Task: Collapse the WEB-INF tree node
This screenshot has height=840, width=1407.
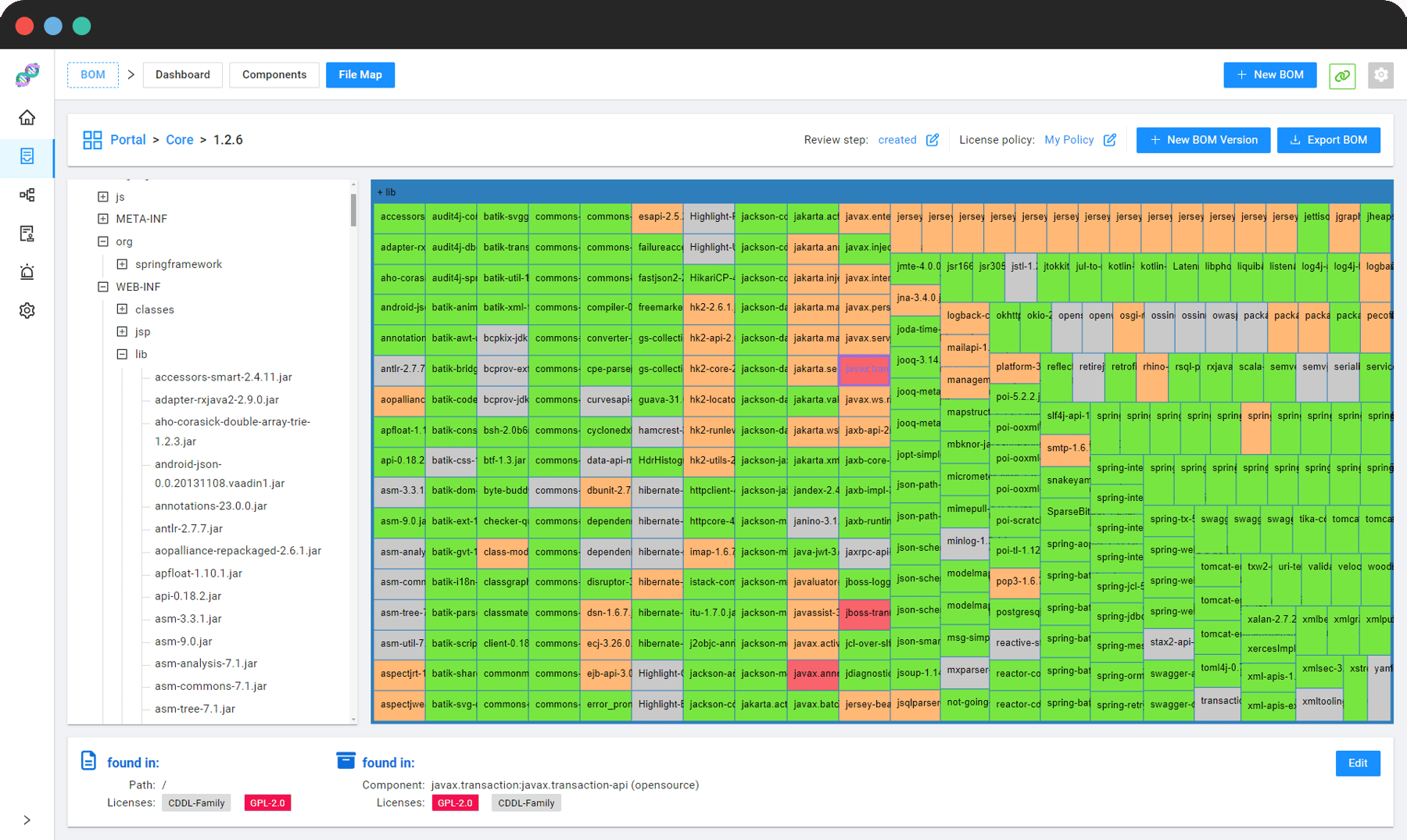Action: click(x=103, y=286)
